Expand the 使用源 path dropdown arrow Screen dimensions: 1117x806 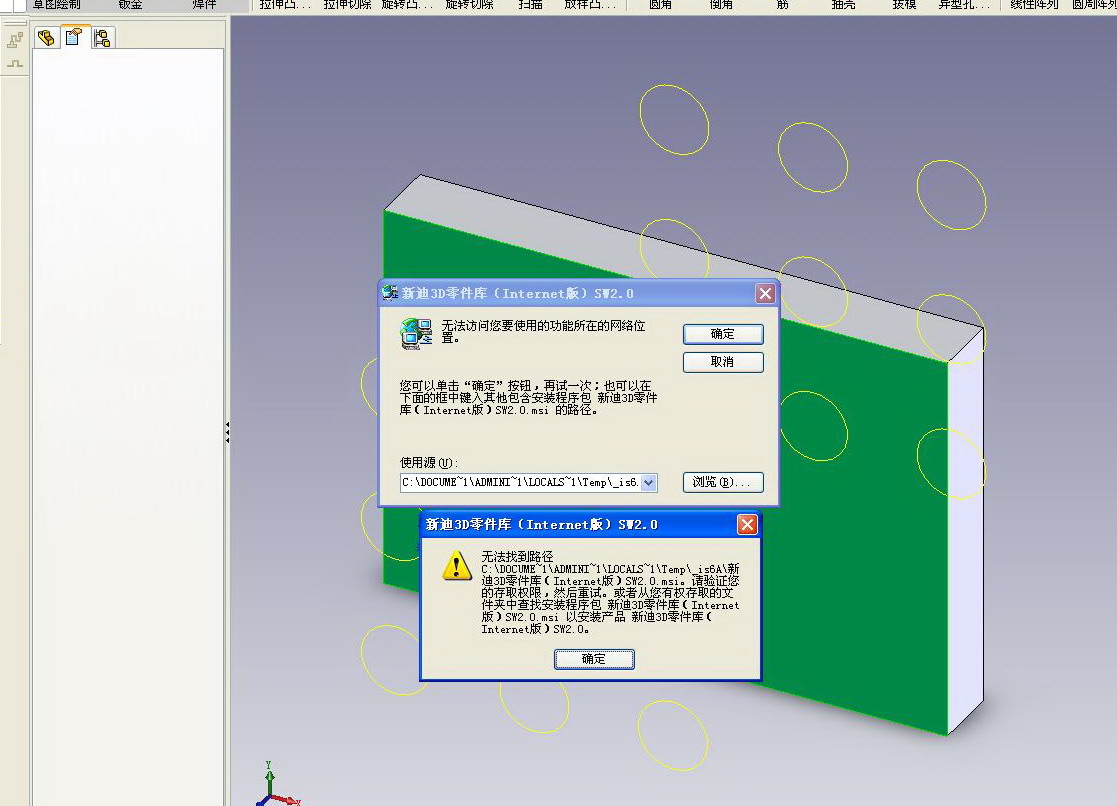(x=648, y=482)
